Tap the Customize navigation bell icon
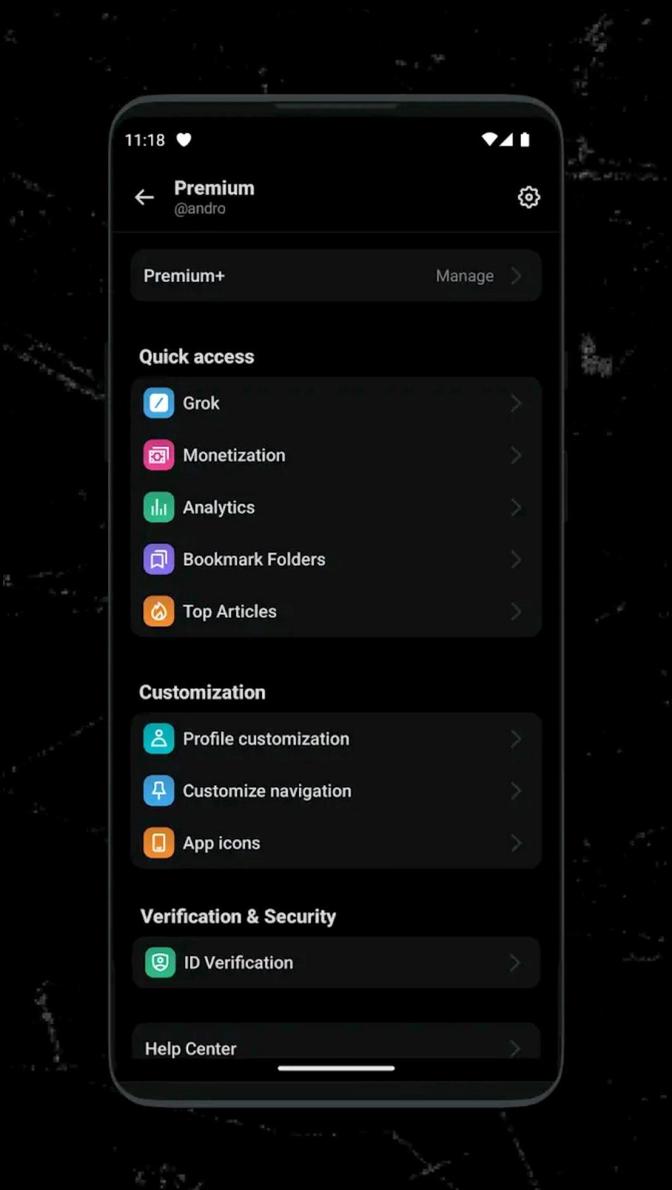Screen dimensions: 672x1190 [x=160, y=791]
